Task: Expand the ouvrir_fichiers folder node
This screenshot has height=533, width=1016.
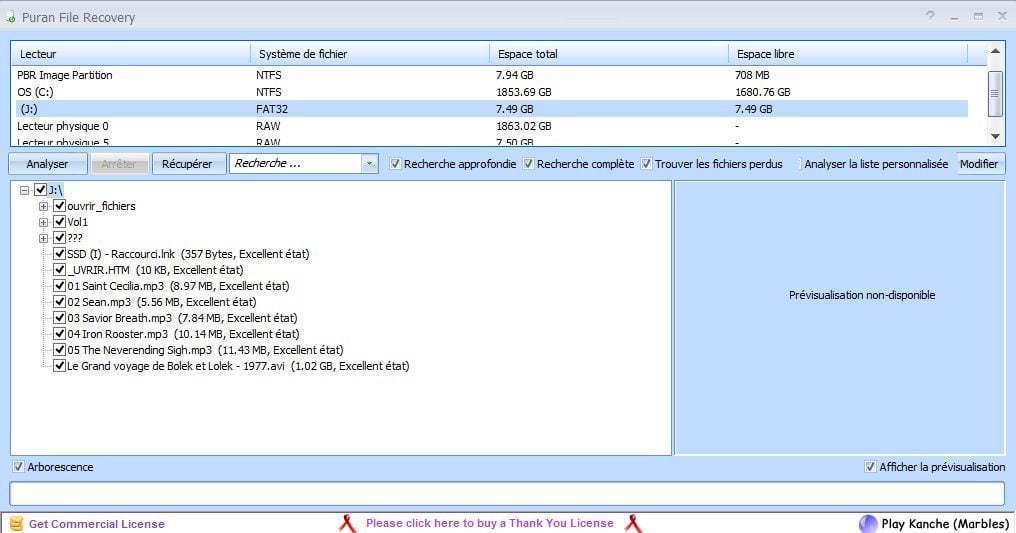Action: pos(44,206)
